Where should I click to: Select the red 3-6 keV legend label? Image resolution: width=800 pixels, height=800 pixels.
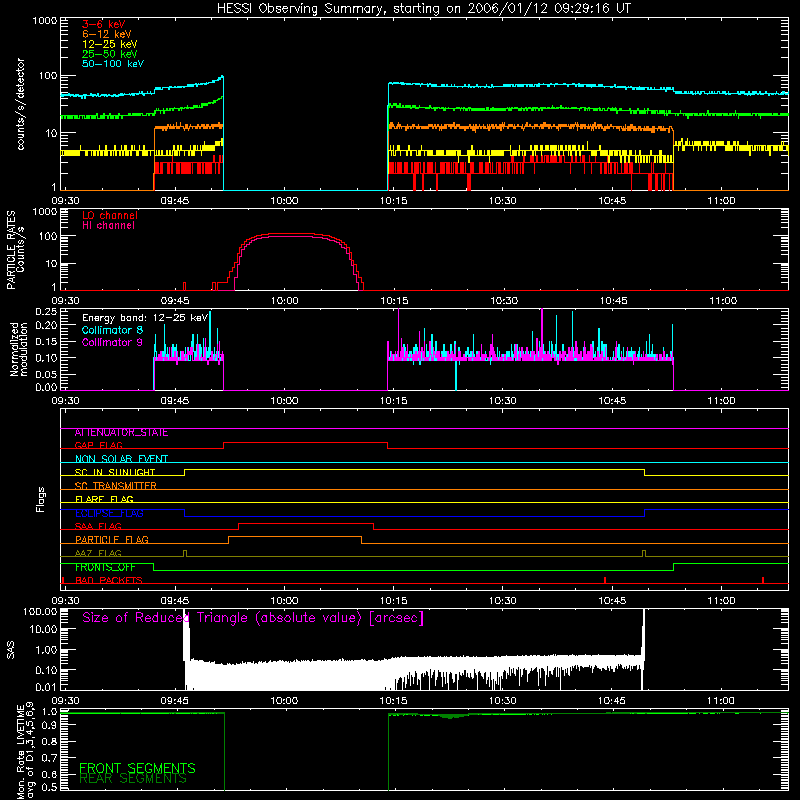click(x=104, y=24)
